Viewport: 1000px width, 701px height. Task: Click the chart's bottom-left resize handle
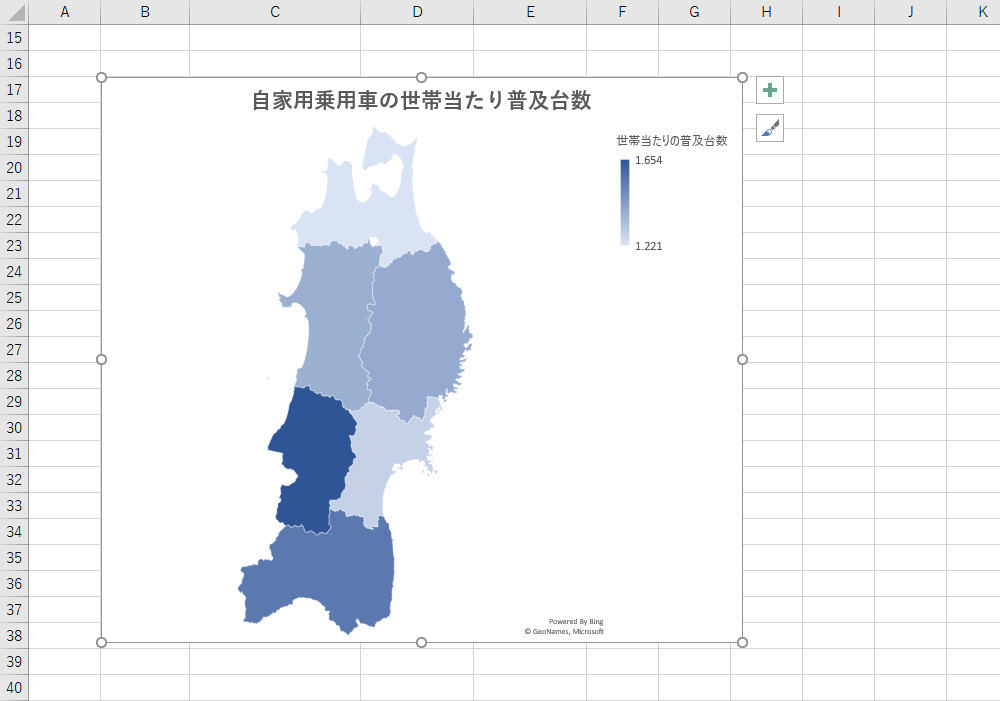click(x=101, y=642)
